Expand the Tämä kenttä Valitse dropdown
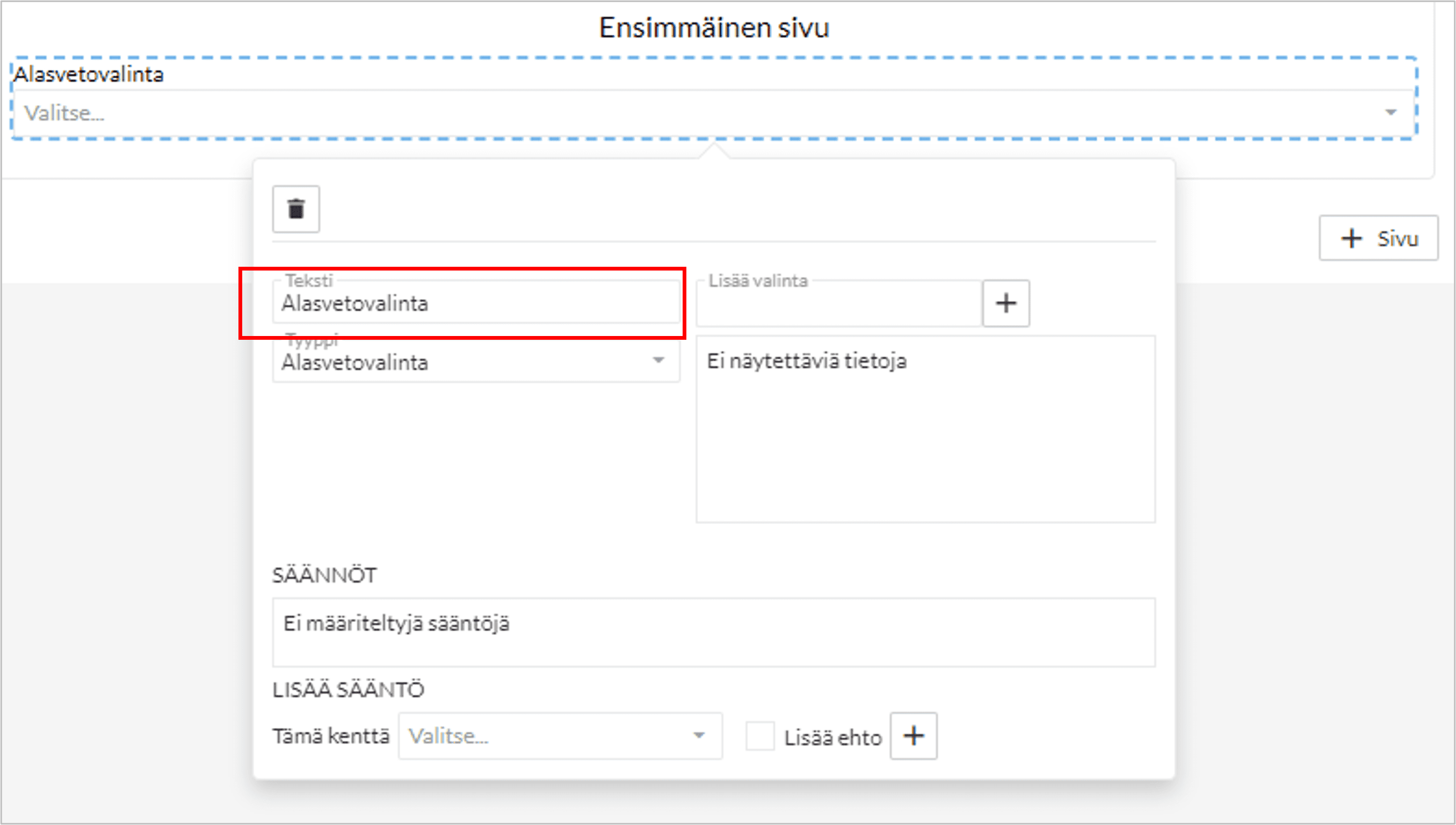The image size is (1456, 825). pyautogui.click(x=560, y=736)
